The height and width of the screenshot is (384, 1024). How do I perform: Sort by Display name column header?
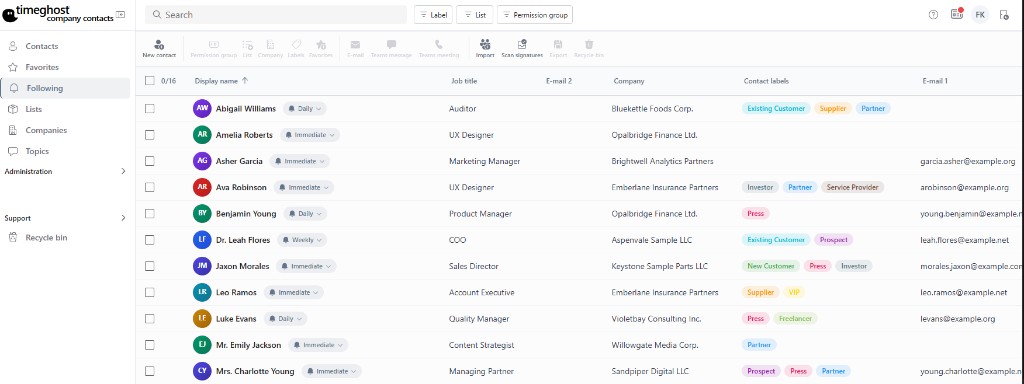(221, 81)
